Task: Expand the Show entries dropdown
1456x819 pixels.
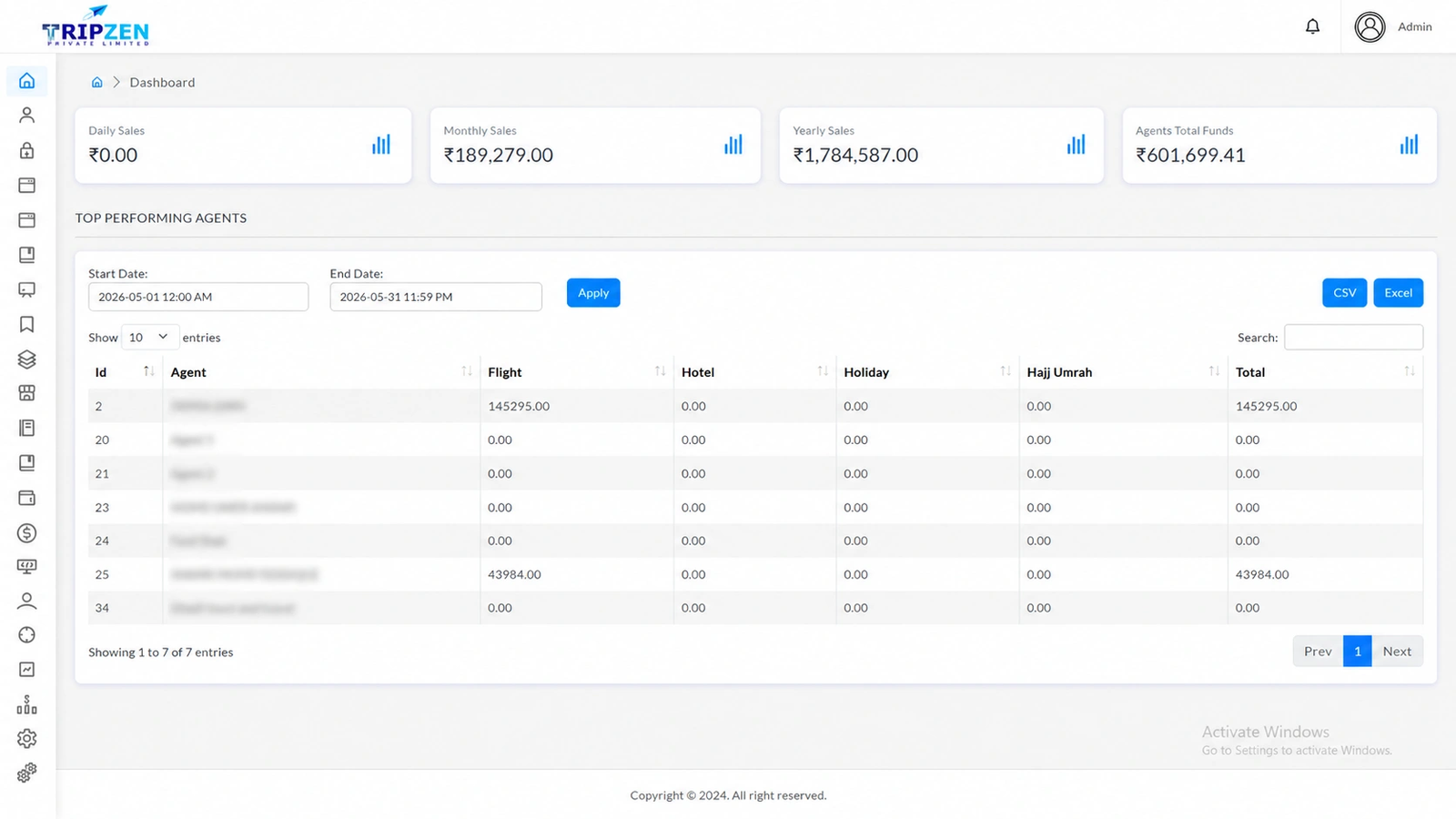Action: (149, 338)
